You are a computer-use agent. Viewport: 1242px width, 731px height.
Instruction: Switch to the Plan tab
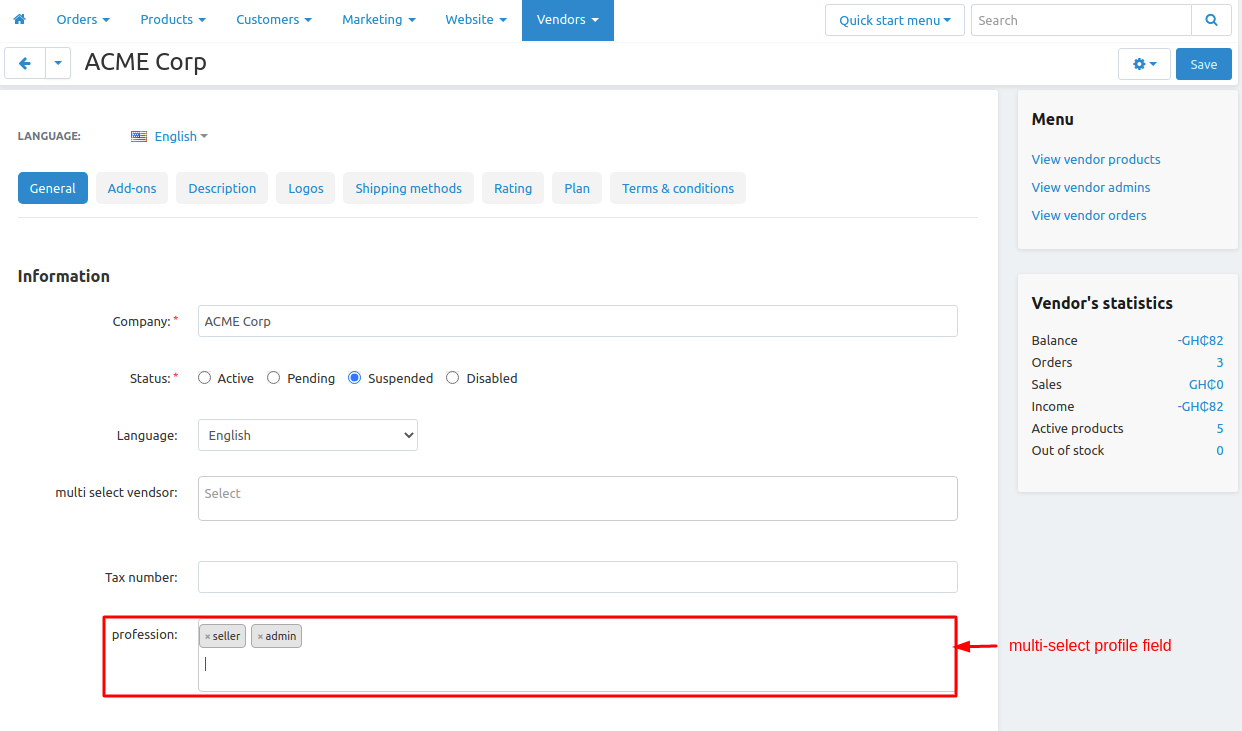point(577,188)
